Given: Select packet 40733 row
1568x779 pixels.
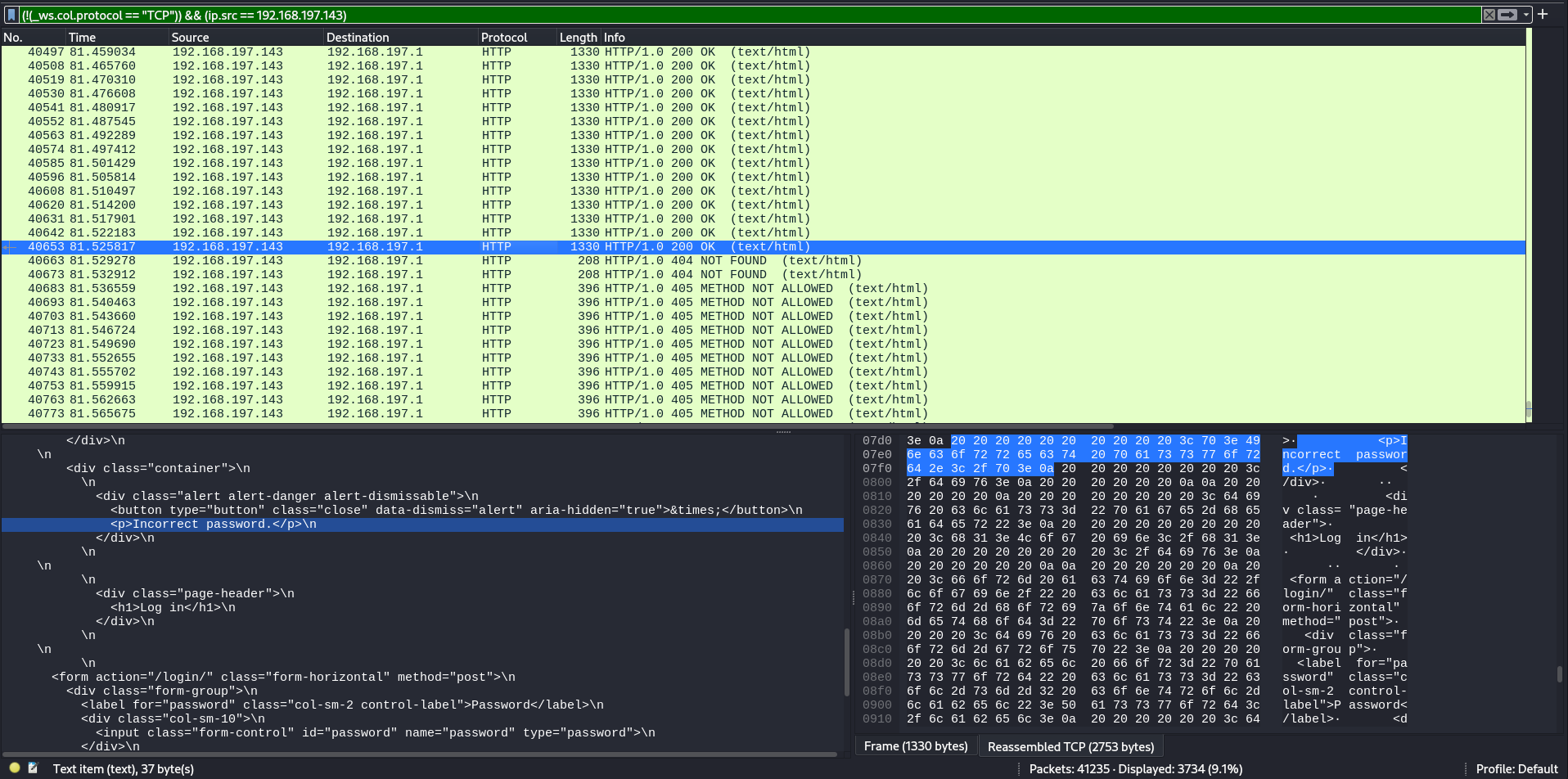Looking at the screenshot, I should [763, 358].
